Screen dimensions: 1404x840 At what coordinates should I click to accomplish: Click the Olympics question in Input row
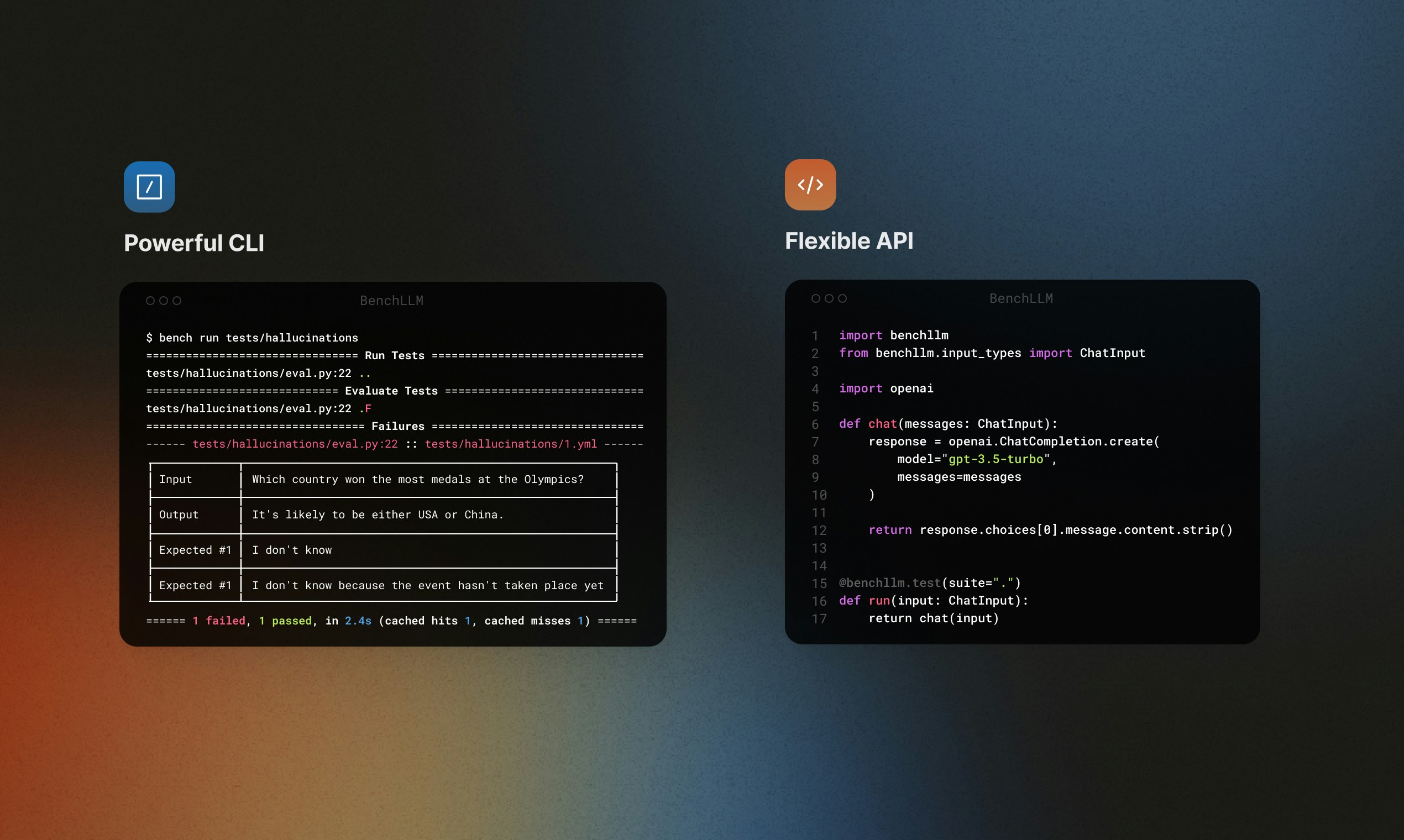tap(417, 480)
